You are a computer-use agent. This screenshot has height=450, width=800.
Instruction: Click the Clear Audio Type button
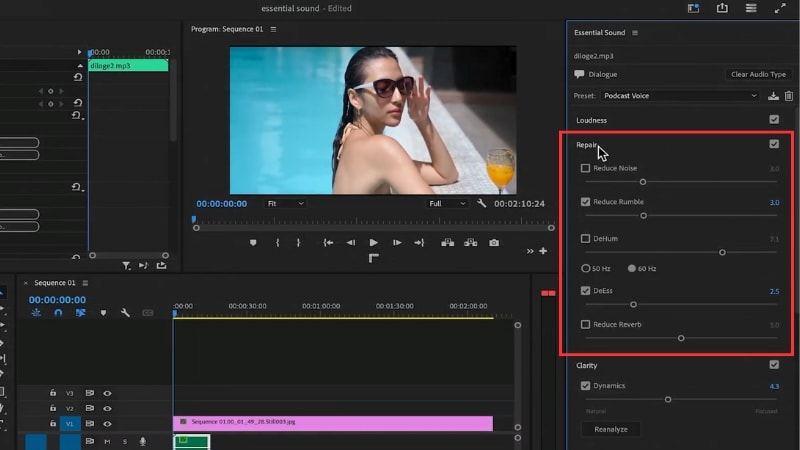point(758,74)
